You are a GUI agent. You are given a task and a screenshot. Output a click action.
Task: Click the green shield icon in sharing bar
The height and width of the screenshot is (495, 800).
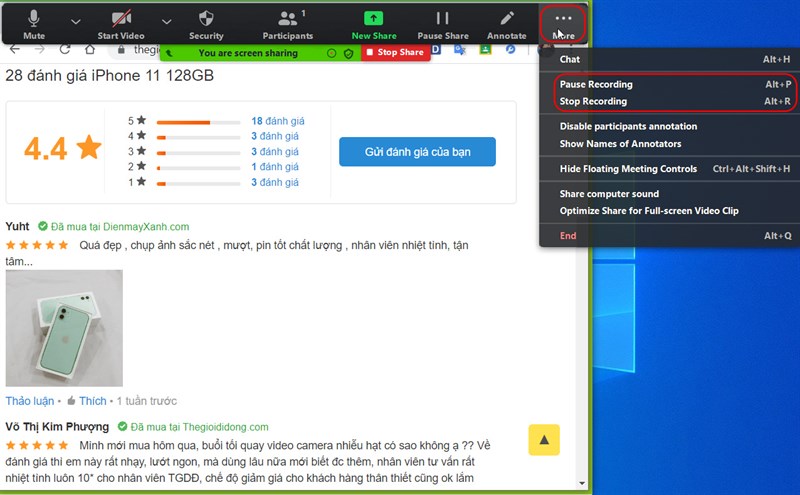(348, 53)
